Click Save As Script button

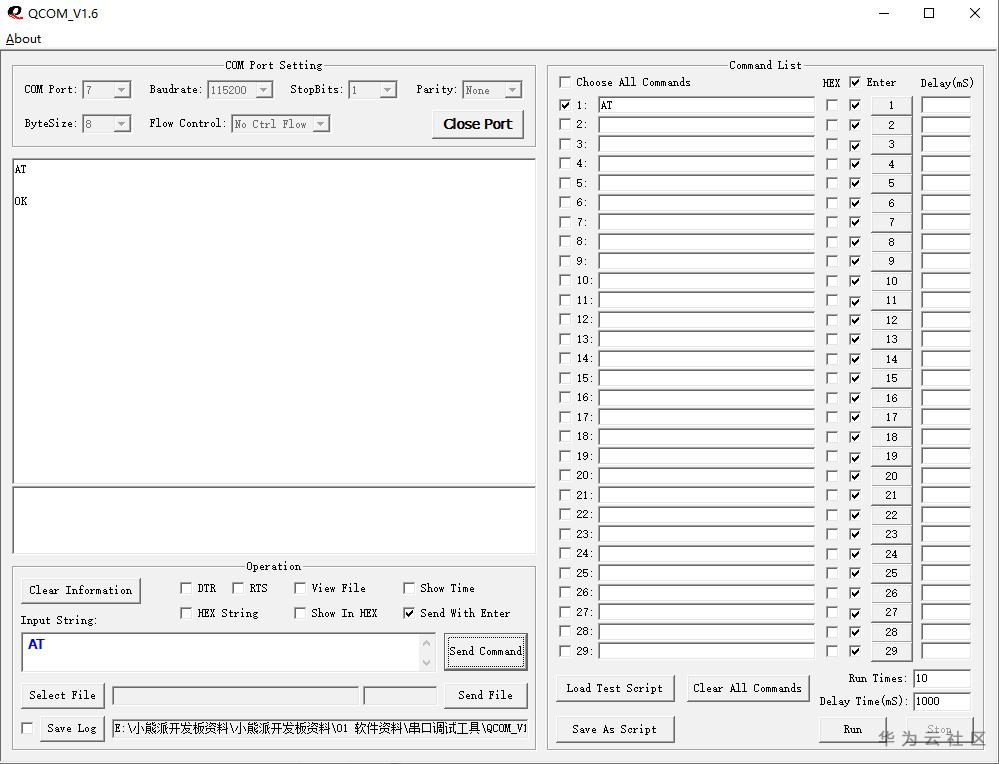point(615,730)
